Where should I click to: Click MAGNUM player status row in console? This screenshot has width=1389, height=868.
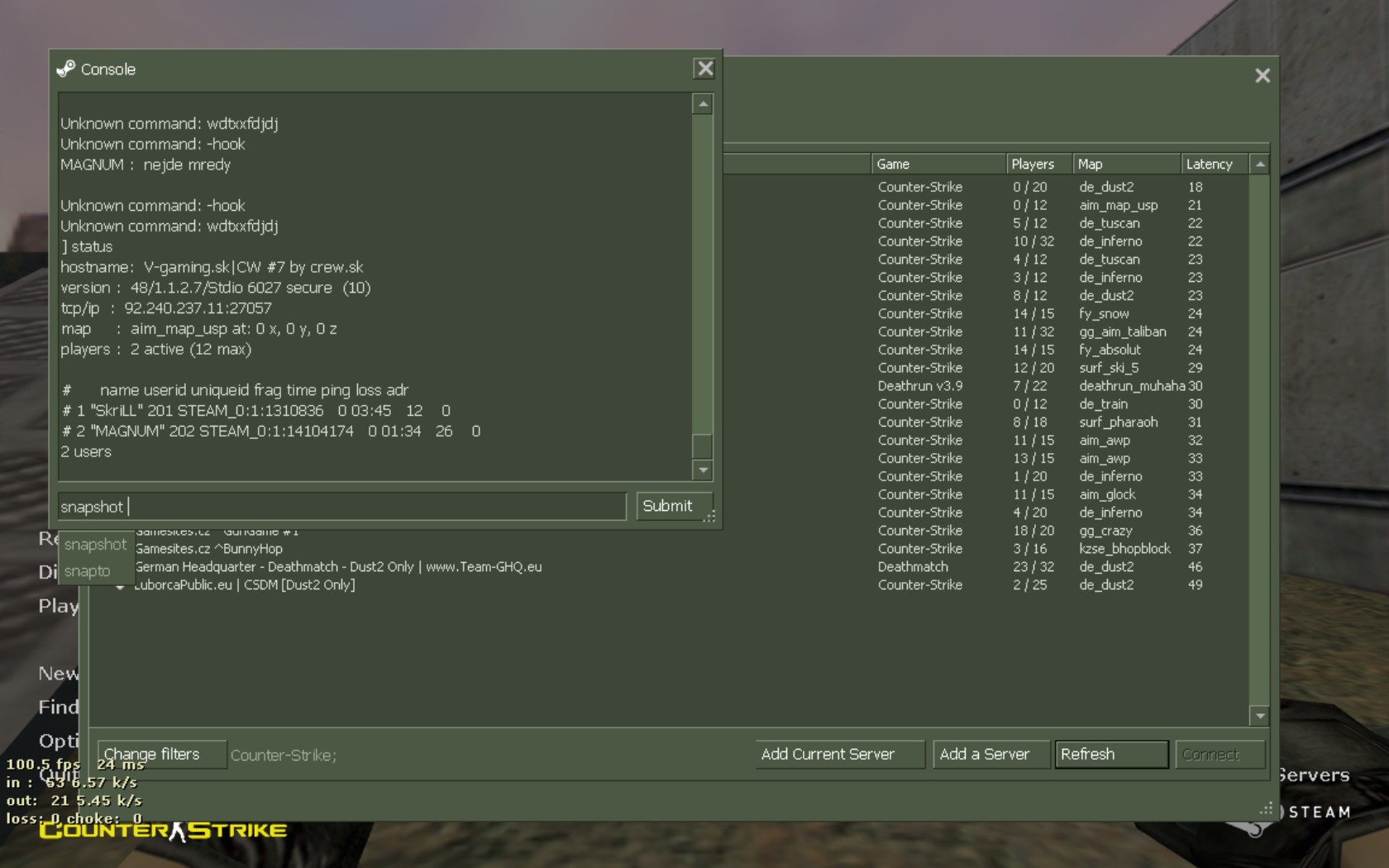point(271,432)
